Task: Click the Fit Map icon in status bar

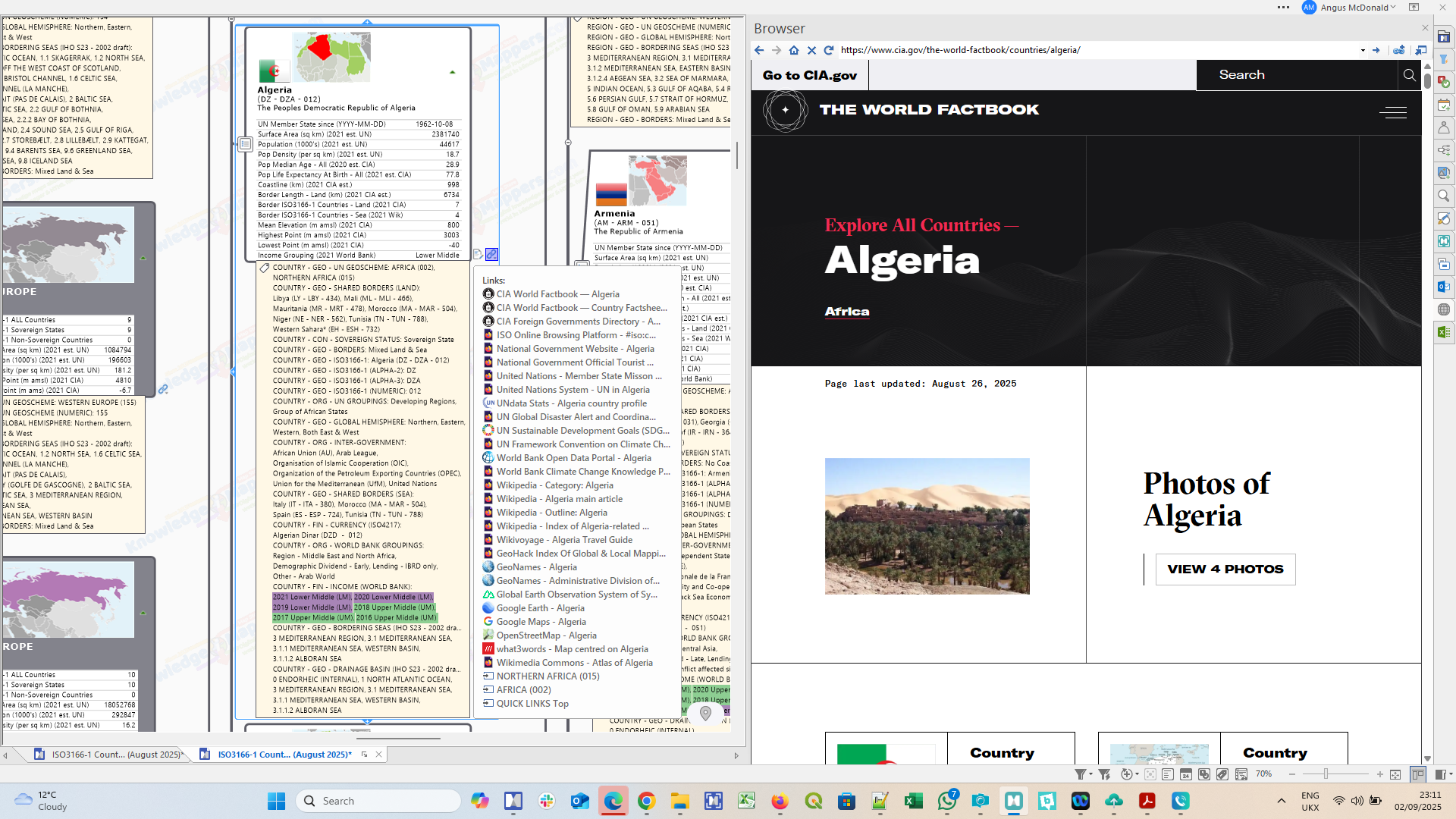Action: pos(1395,774)
